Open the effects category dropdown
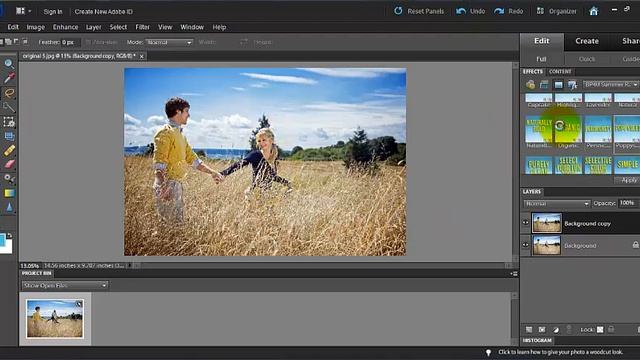 (611, 84)
